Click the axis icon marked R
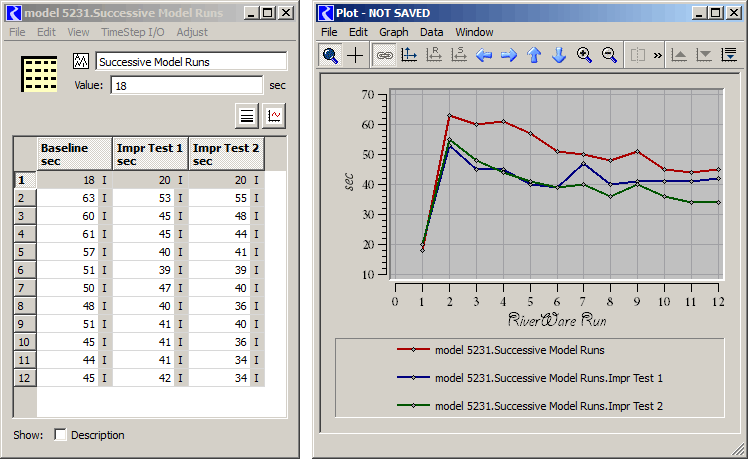 pos(434,55)
